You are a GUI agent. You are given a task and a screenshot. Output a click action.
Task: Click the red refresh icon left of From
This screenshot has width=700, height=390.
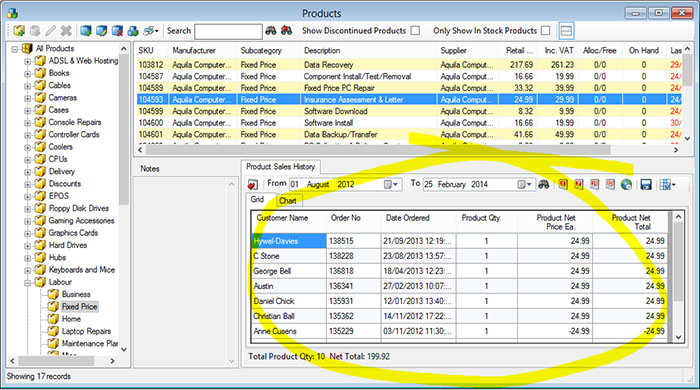[253, 184]
